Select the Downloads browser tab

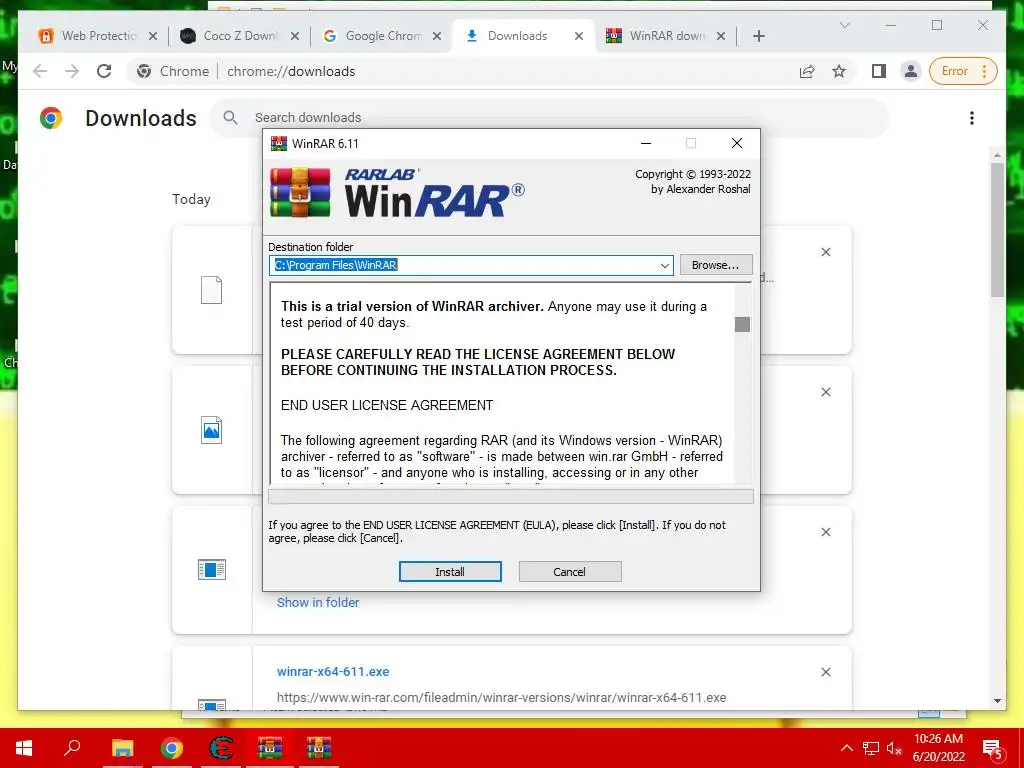coord(516,36)
